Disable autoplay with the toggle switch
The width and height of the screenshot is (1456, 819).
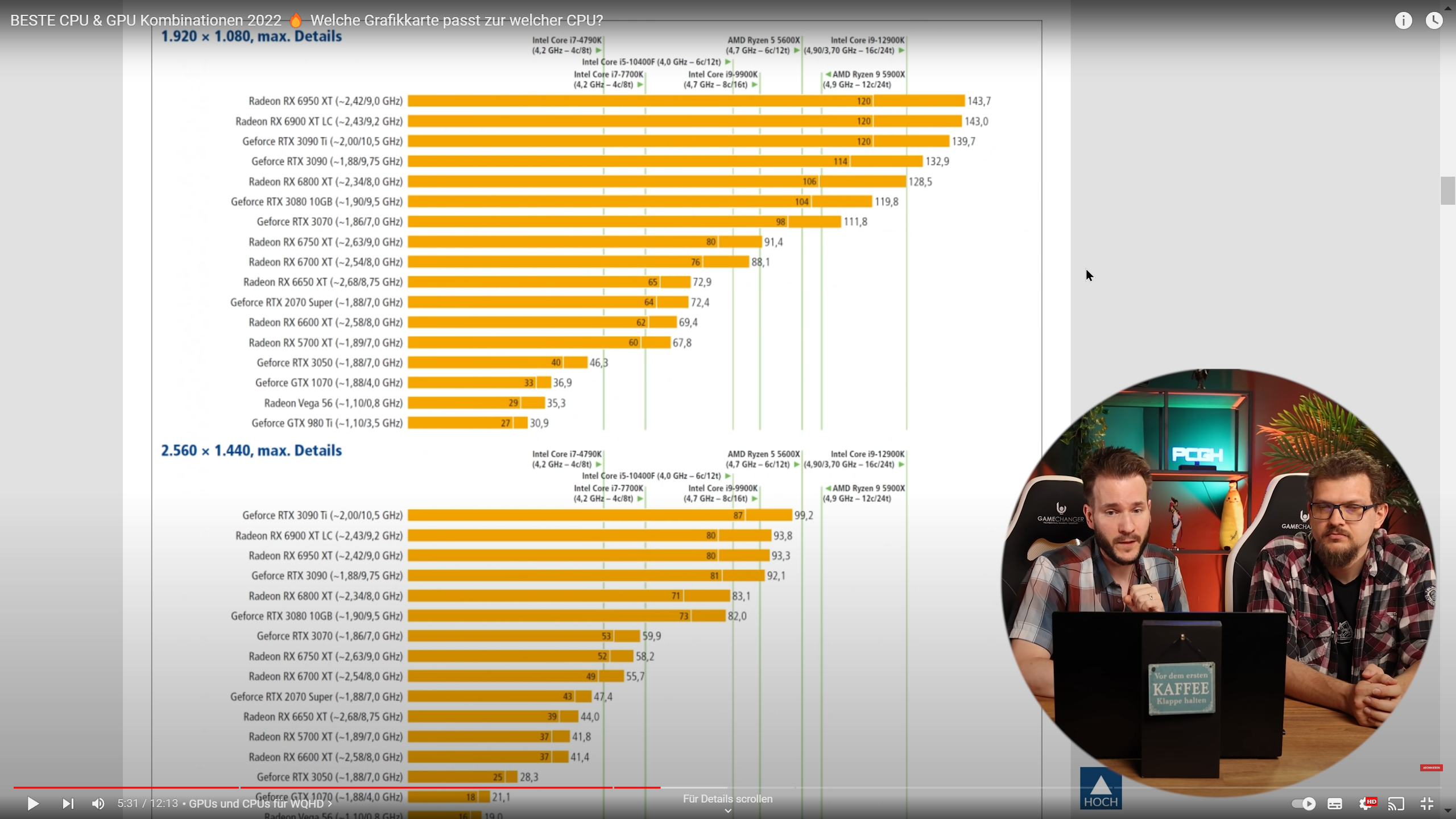pos(1303,804)
